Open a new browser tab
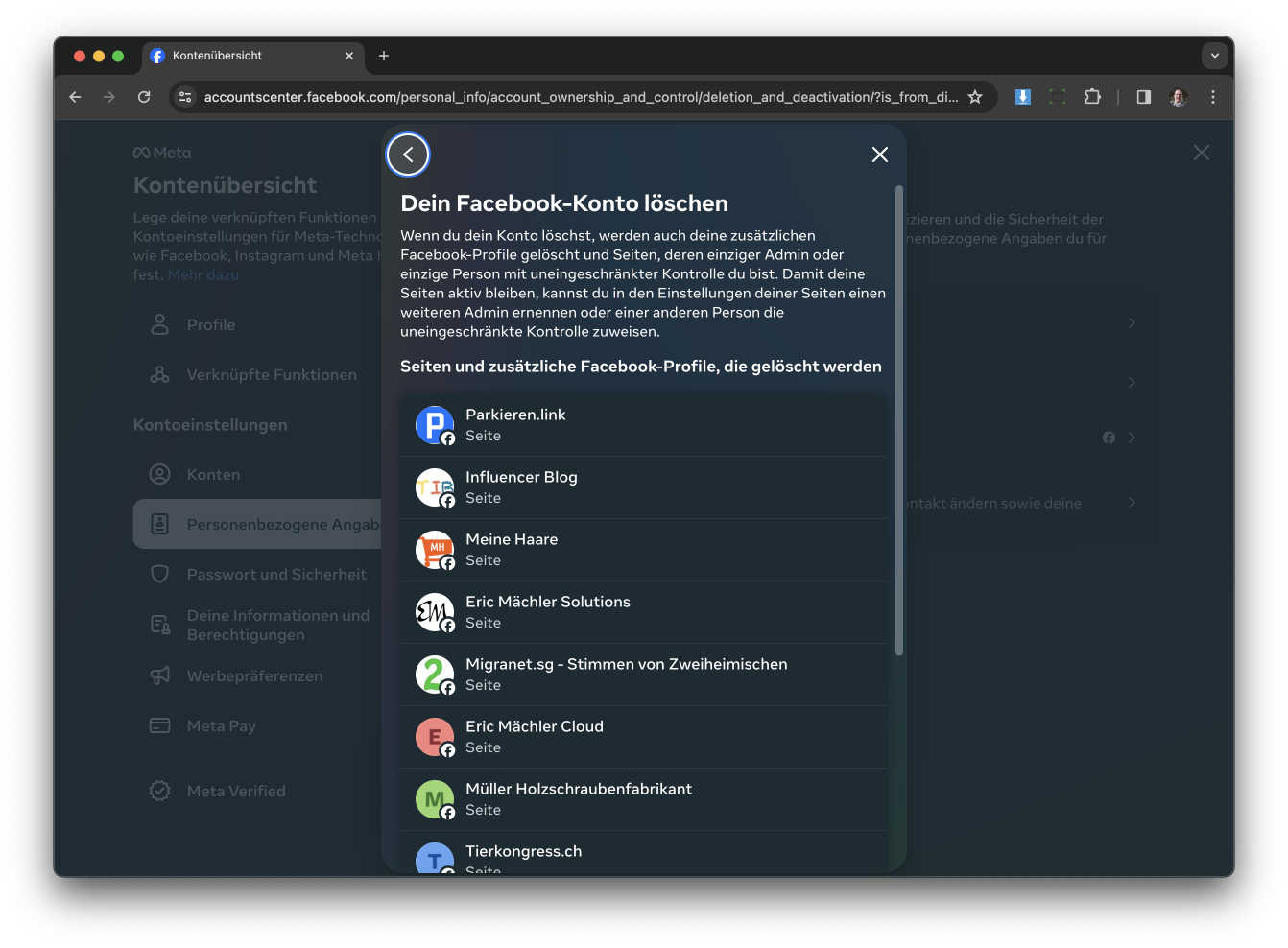 coord(384,56)
